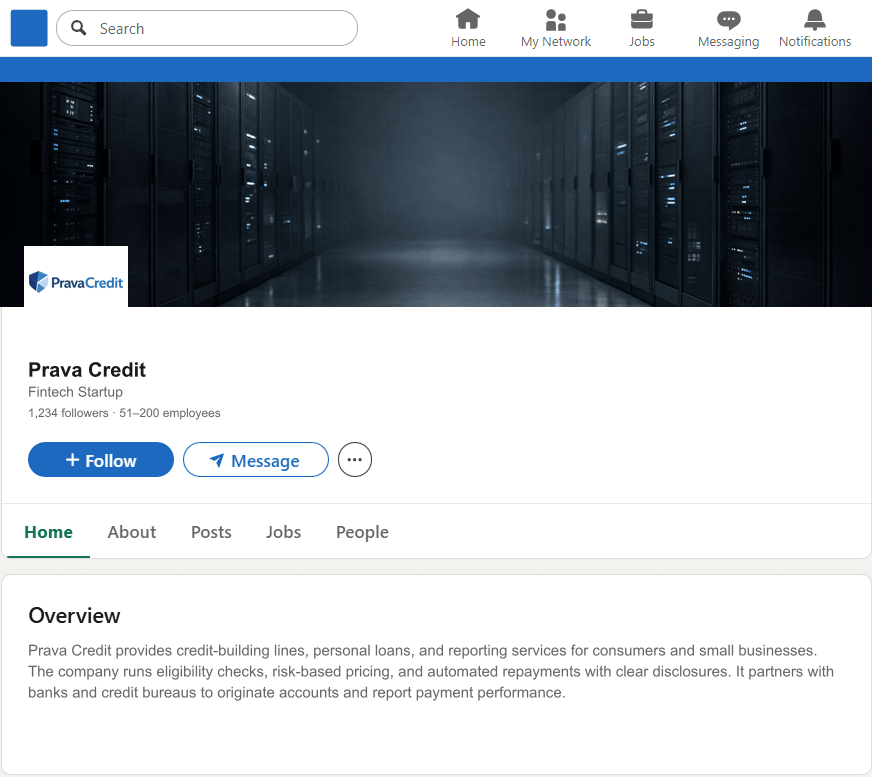Switch to the company Jobs tab
Image resolution: width=872 pixels, height=777 pixels.
283,532
